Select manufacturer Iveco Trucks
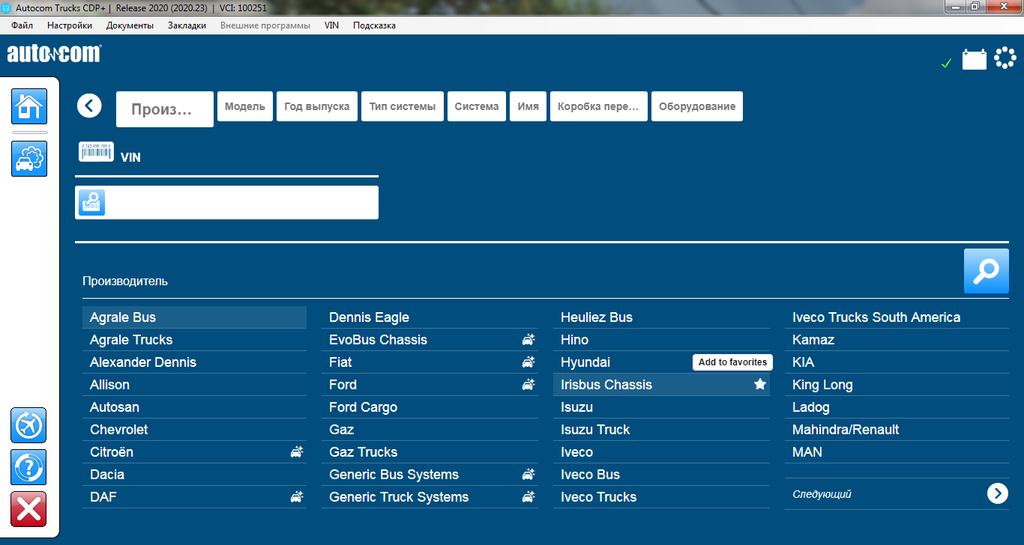The height and width of the screenshot is (545, 1024). point(662,497)
